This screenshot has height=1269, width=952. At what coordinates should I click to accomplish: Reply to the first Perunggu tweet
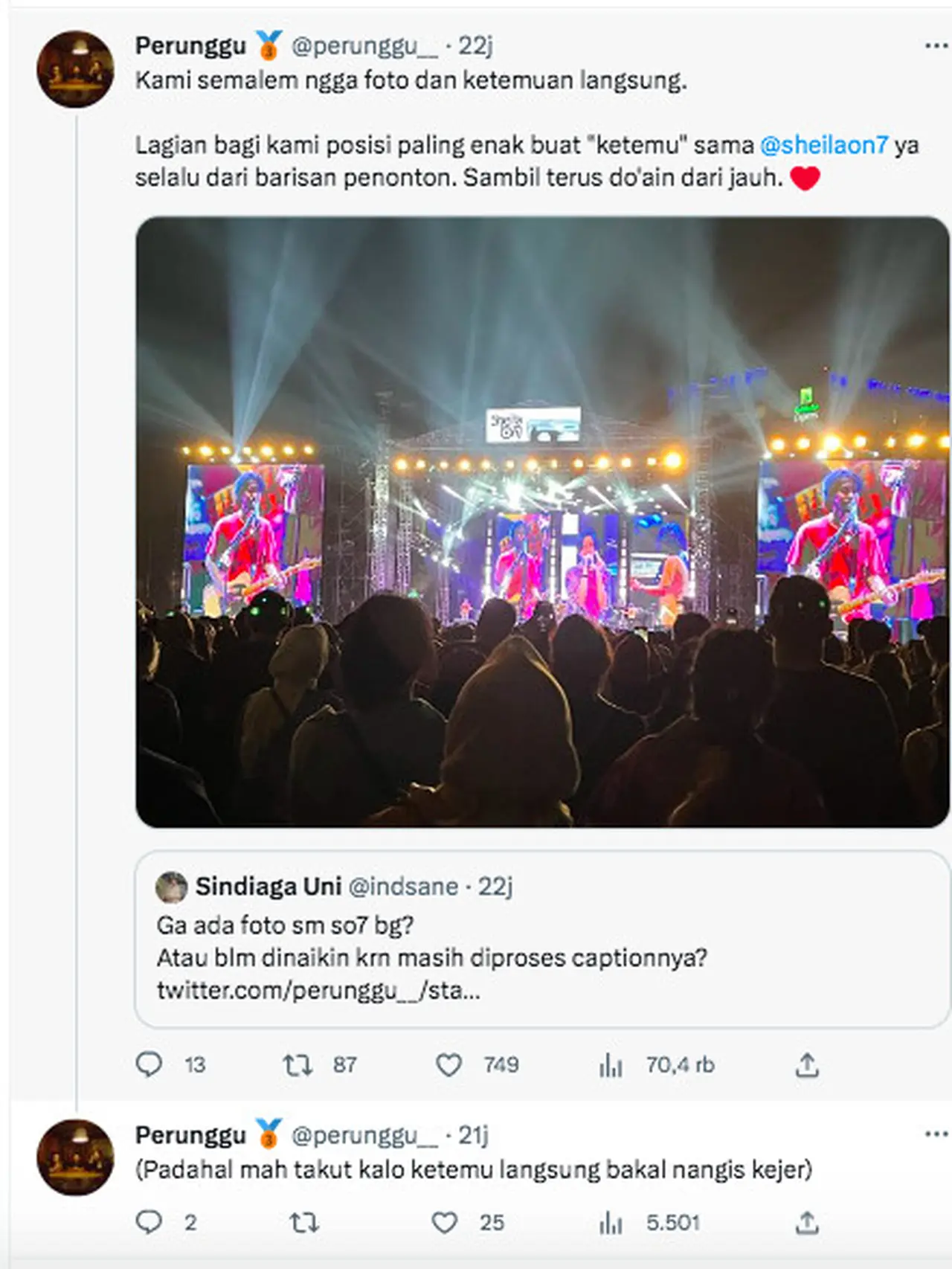click(149, 1064)
